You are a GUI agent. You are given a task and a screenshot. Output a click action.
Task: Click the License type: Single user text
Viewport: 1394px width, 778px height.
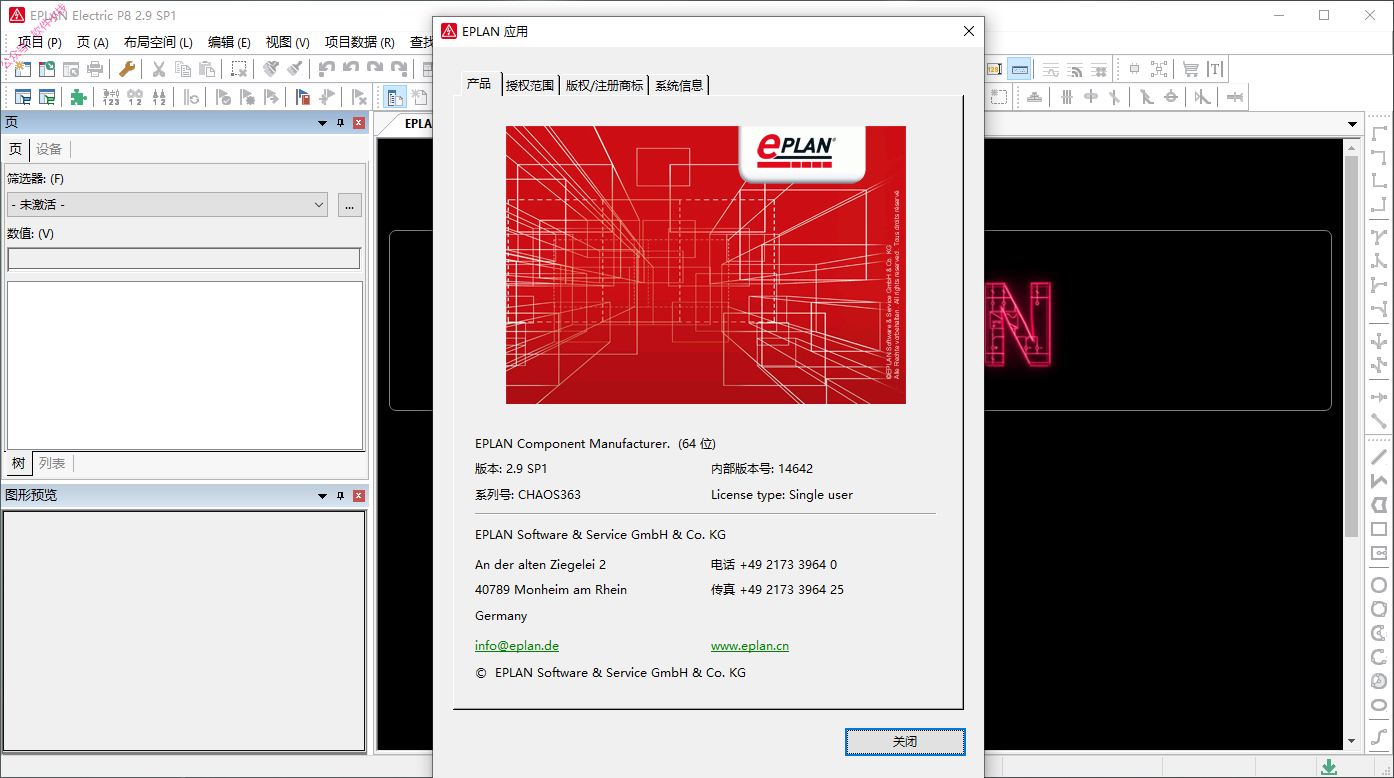[782, 494]
